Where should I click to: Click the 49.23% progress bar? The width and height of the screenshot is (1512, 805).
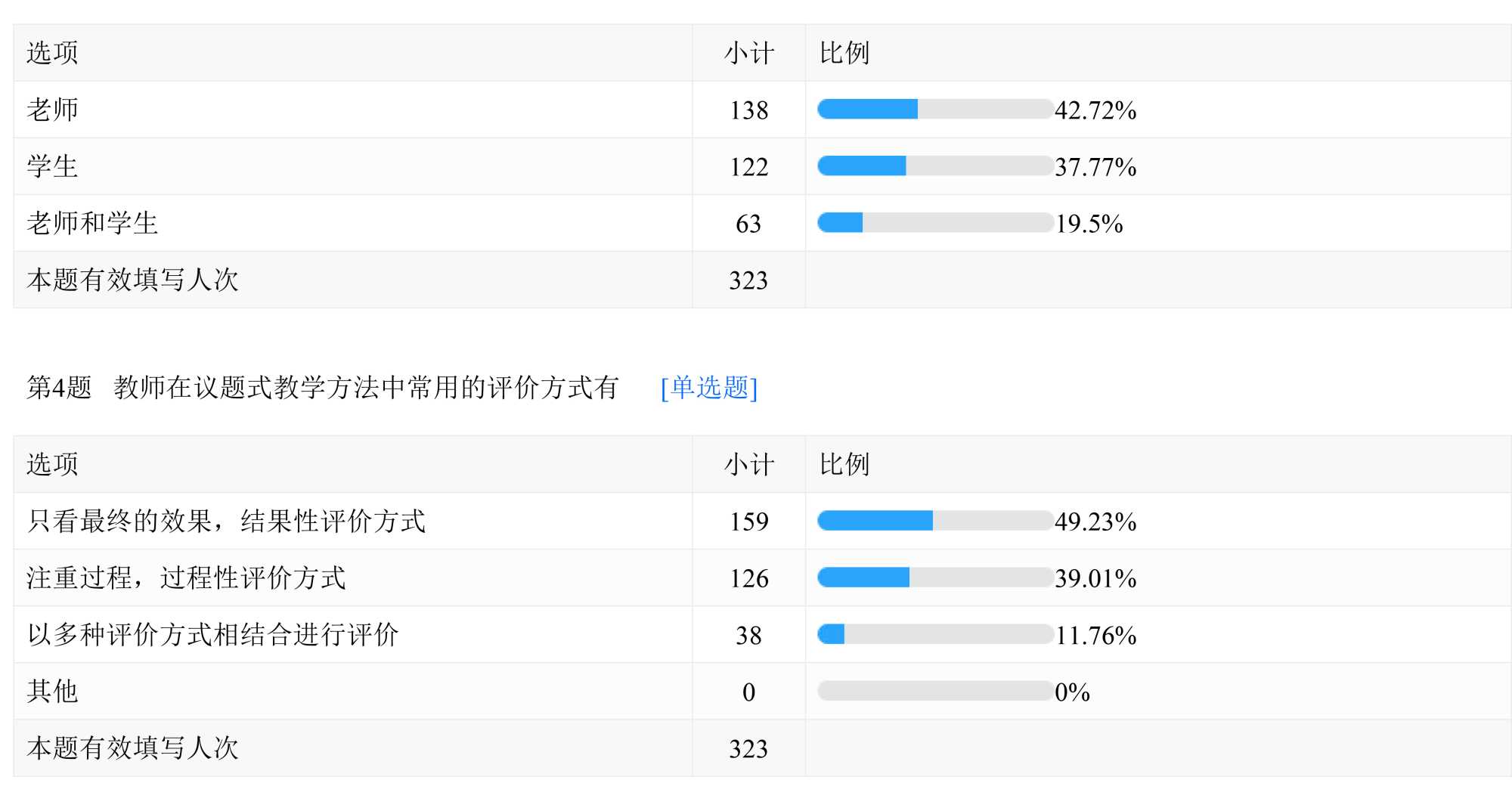pyautogui.click(x=935, y=521)
